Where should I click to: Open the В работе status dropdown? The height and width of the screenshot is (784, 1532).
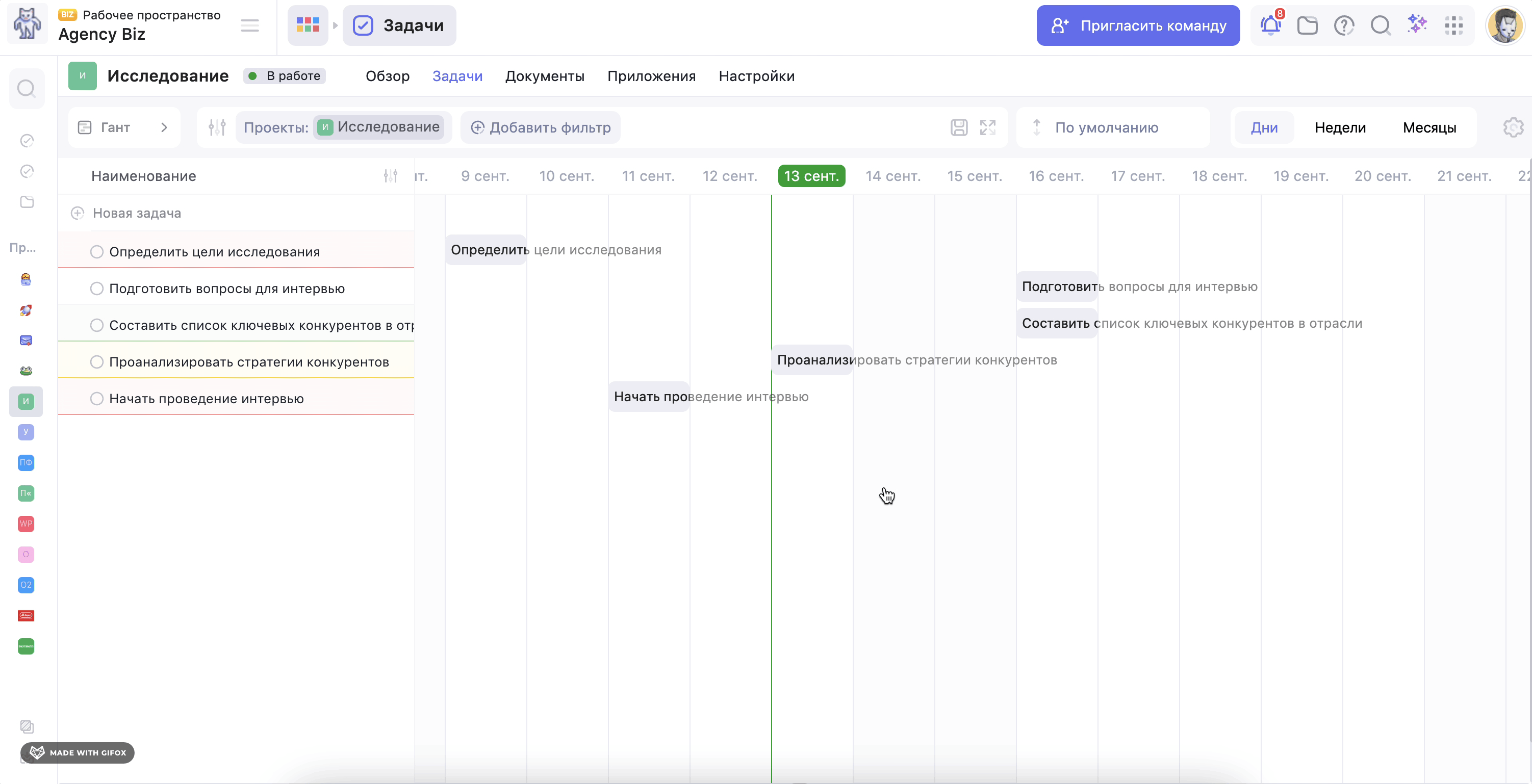[x=284, y=76]
